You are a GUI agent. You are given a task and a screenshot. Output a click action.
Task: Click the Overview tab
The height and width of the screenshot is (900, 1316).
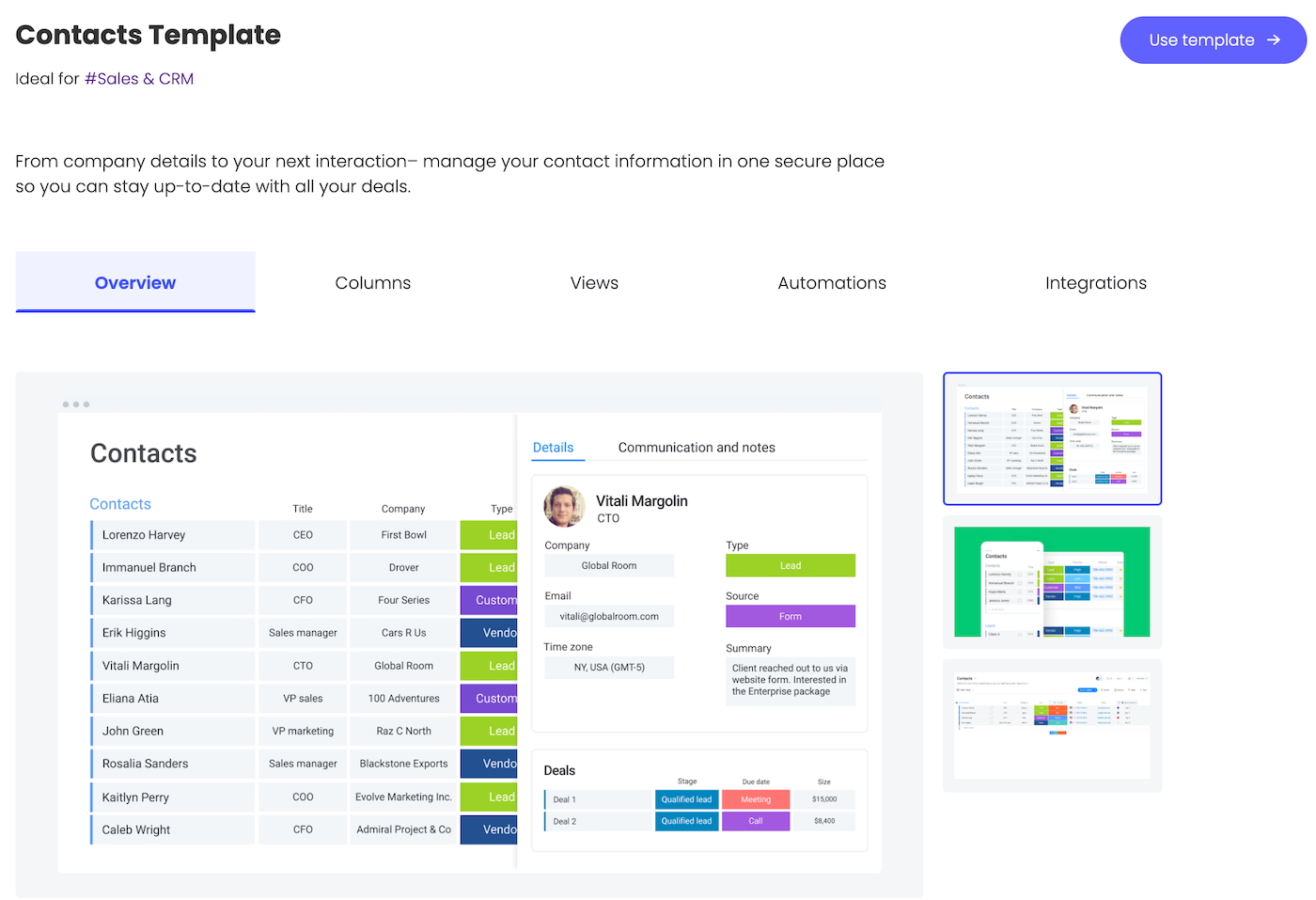(135, 282)
